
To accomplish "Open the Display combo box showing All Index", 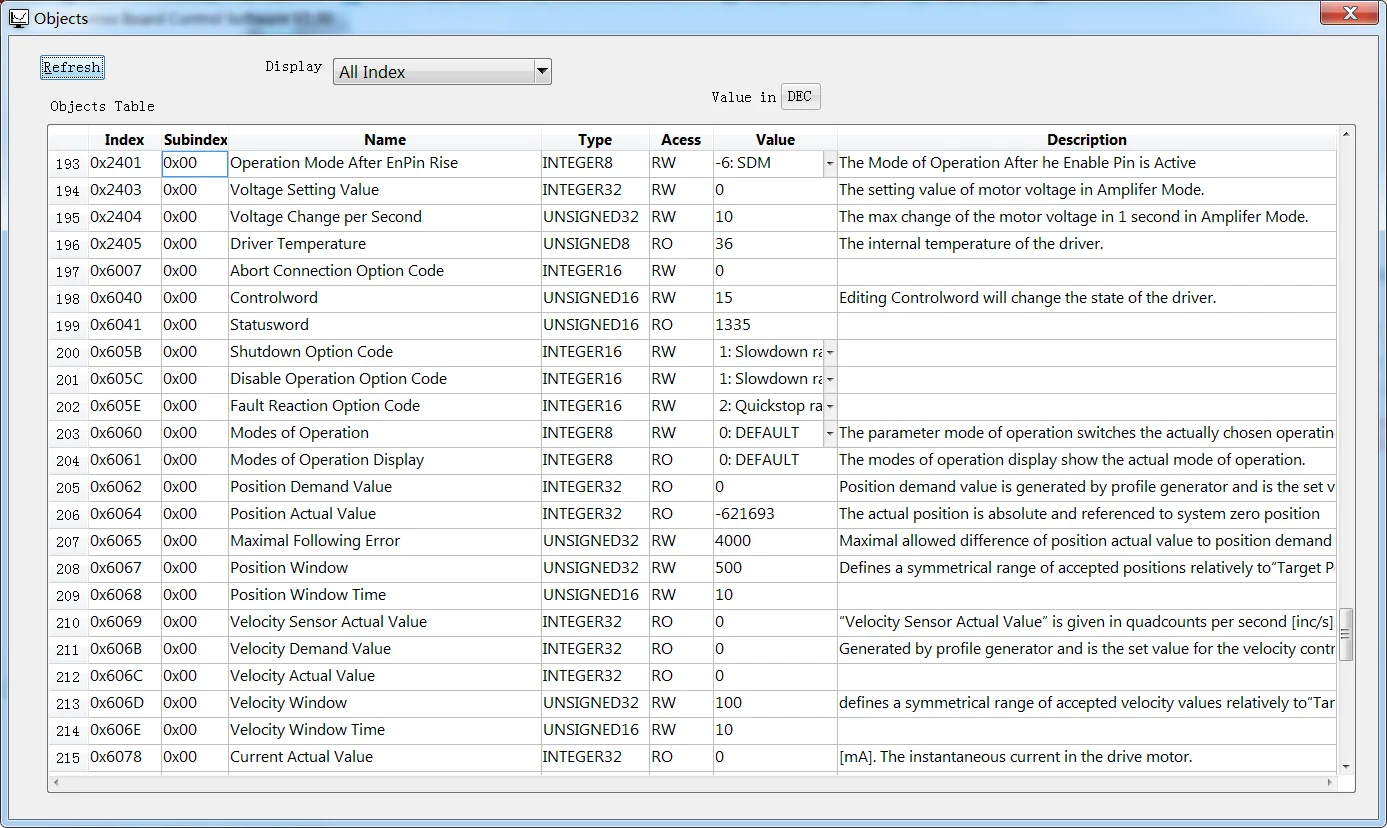I will [x=442, y=71].
